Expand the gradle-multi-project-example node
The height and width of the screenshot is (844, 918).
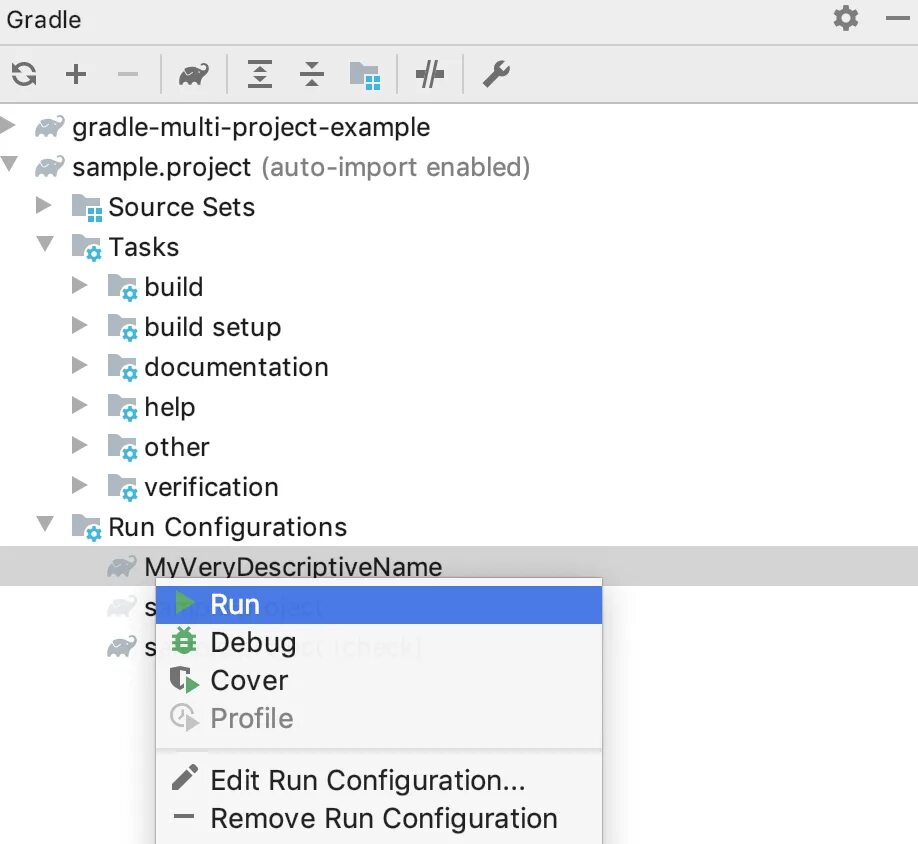[9, 126]
